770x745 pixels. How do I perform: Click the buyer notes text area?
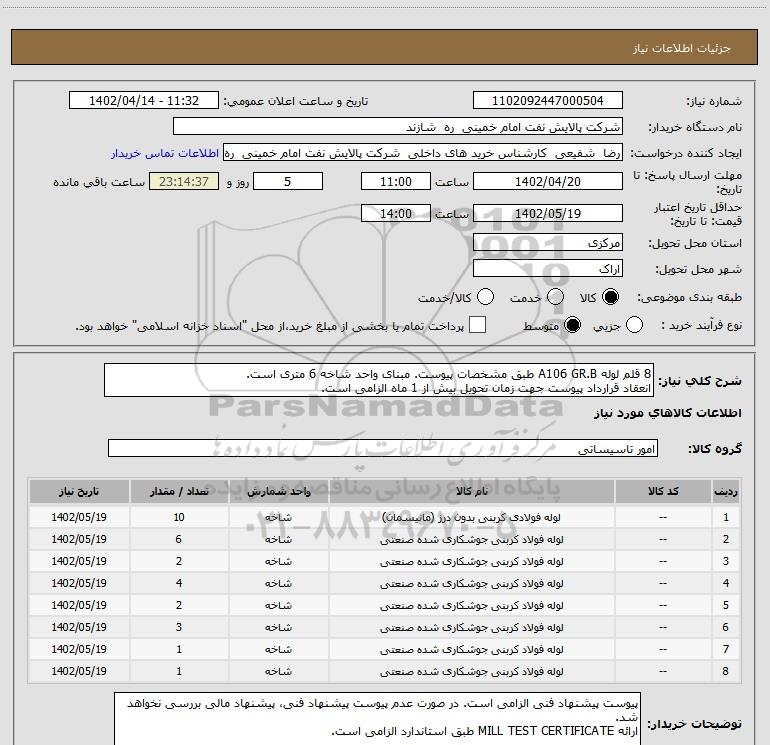377,718
